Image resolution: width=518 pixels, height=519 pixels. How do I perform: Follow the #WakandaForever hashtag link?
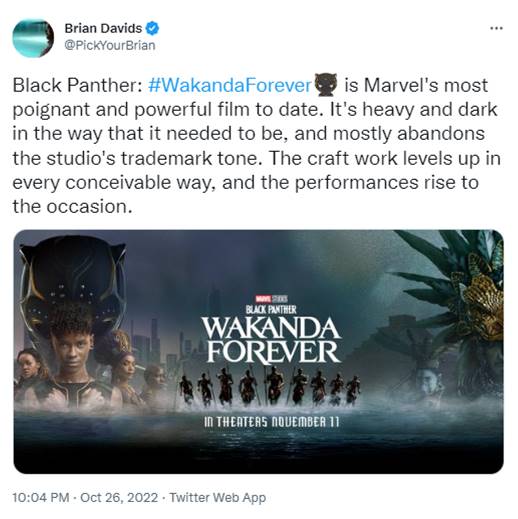click(x=229, y=85)
